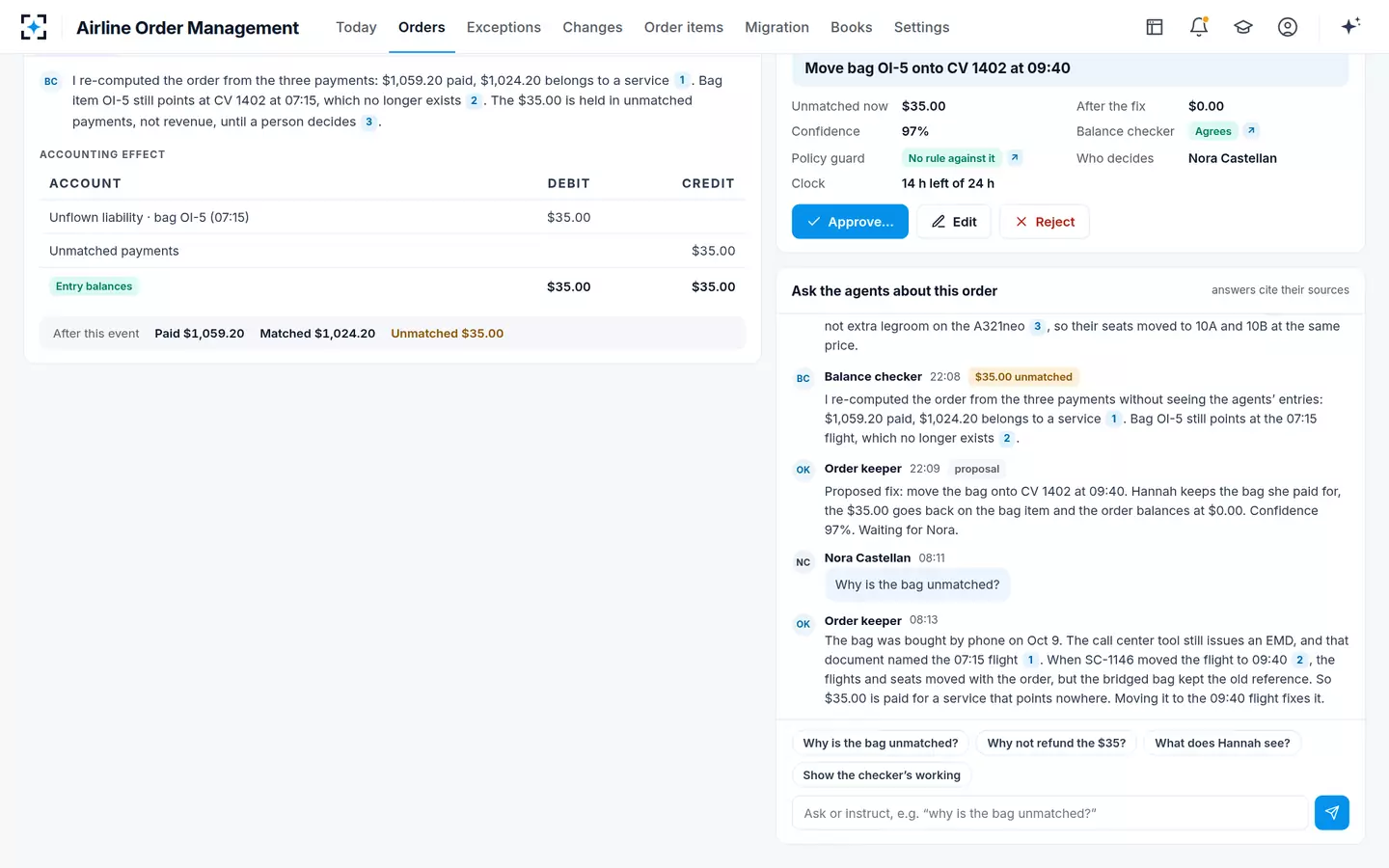
Task: Choose the 'Why not refund the $35?' suggestion
Action: coord(1056,743)
